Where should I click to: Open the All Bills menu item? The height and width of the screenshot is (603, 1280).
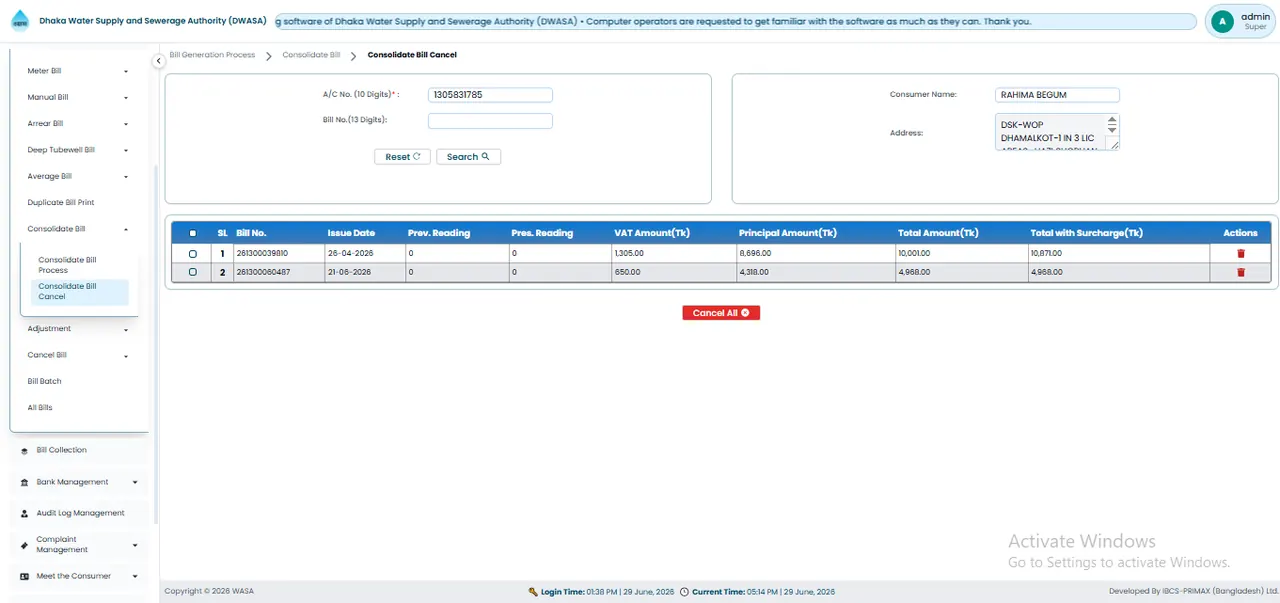pyautogui.click(x=40, y=408)
